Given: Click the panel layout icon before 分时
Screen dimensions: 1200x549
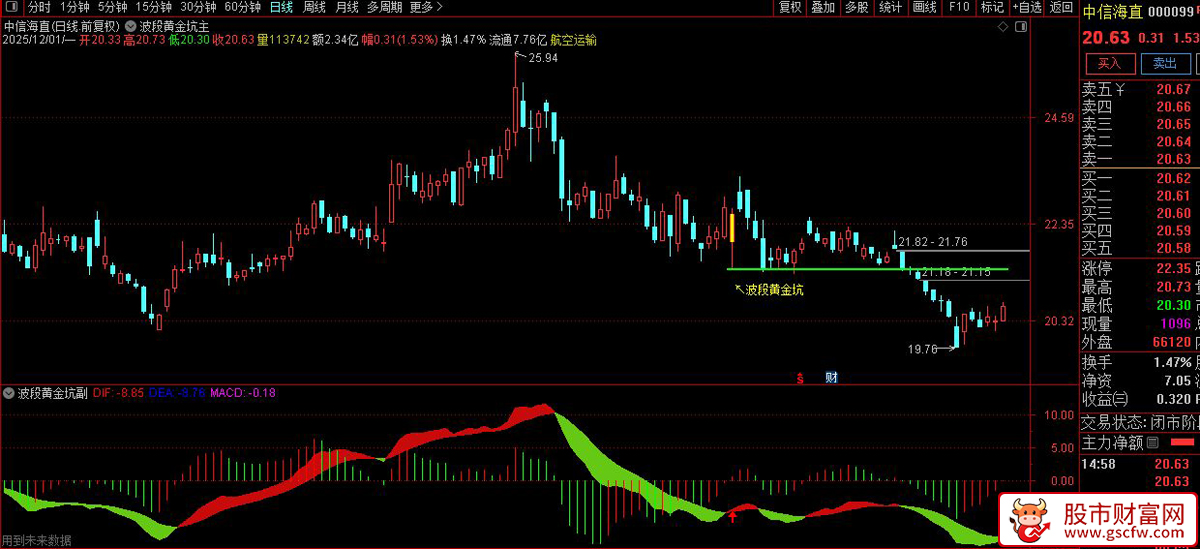Looking at the screenshot, I should click(11, 7).
